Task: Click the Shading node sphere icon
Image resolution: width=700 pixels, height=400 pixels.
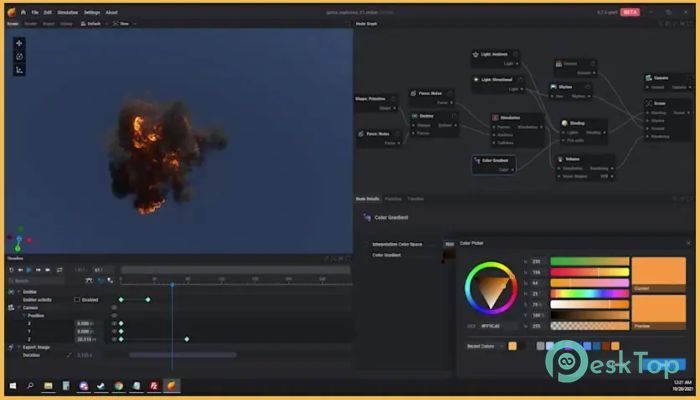Action: coord(564,123)
